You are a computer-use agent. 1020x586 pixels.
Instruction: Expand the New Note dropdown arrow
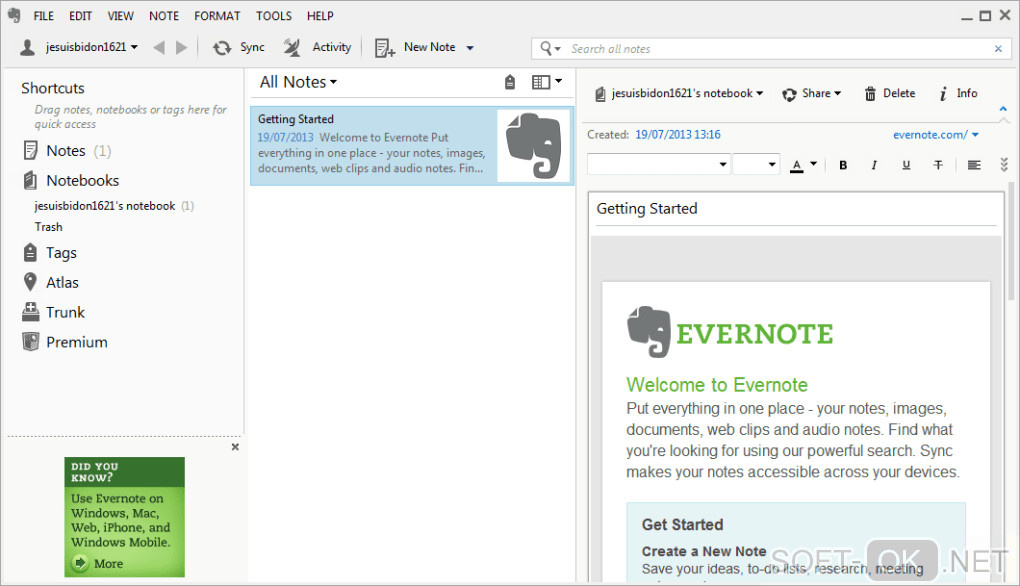click(x=470, y=48)
